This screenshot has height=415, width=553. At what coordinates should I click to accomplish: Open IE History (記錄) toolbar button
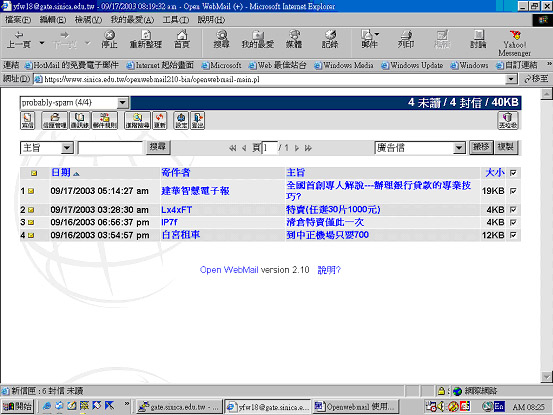[330, 40]
